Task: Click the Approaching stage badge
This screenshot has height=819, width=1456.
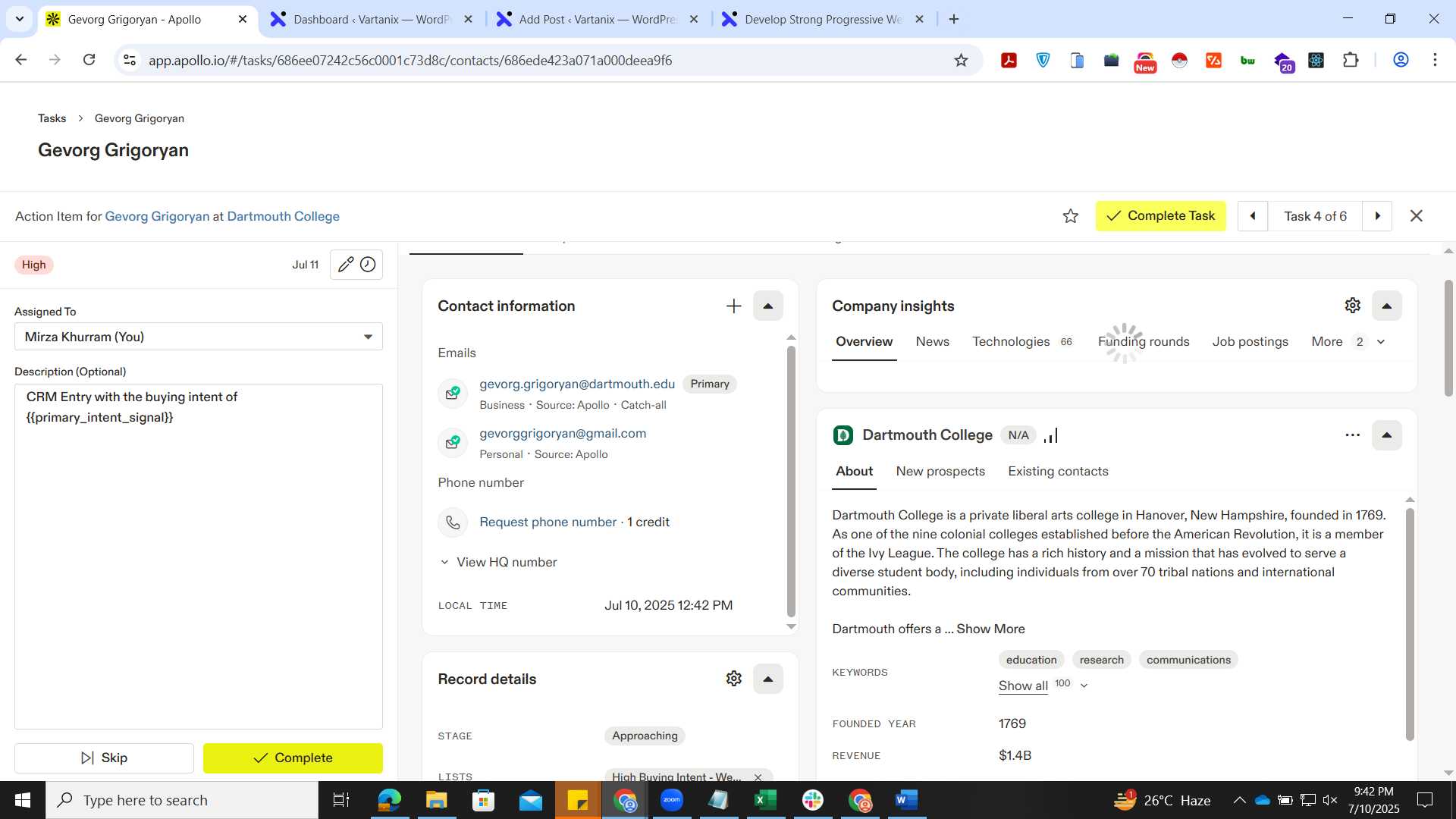Action: pyautogui.click(x=645, y=736)
